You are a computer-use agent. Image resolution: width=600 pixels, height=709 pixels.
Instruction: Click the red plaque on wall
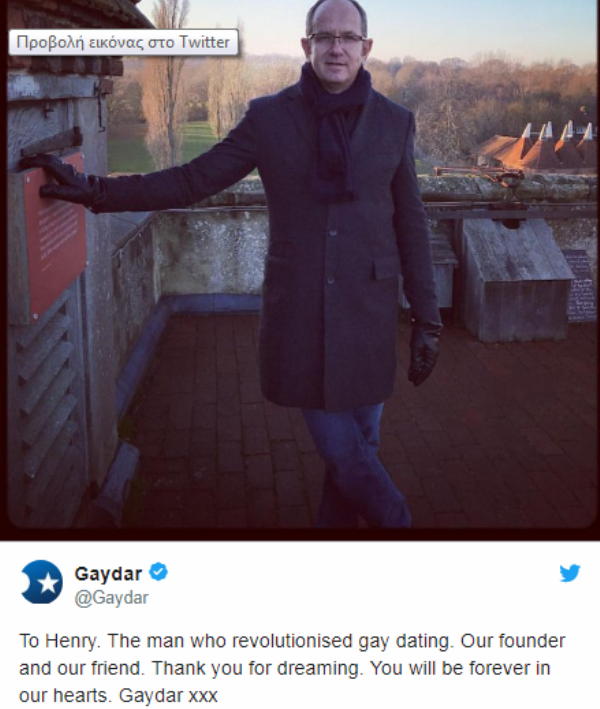tap(55, 235)
